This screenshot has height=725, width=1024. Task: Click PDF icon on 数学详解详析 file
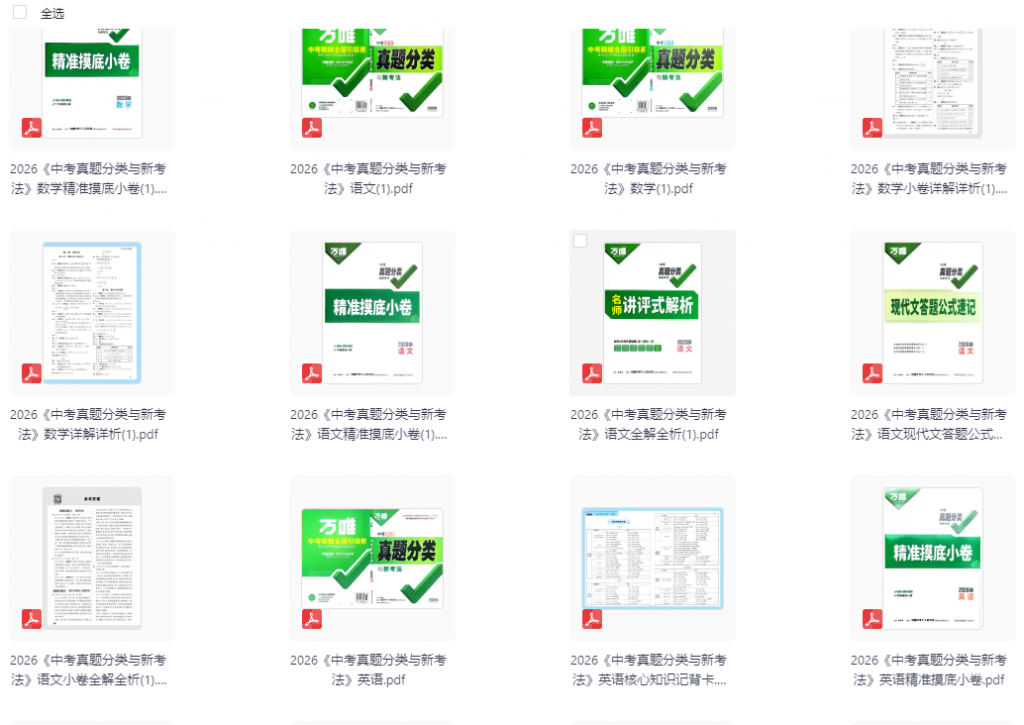[x=31, y=373]
